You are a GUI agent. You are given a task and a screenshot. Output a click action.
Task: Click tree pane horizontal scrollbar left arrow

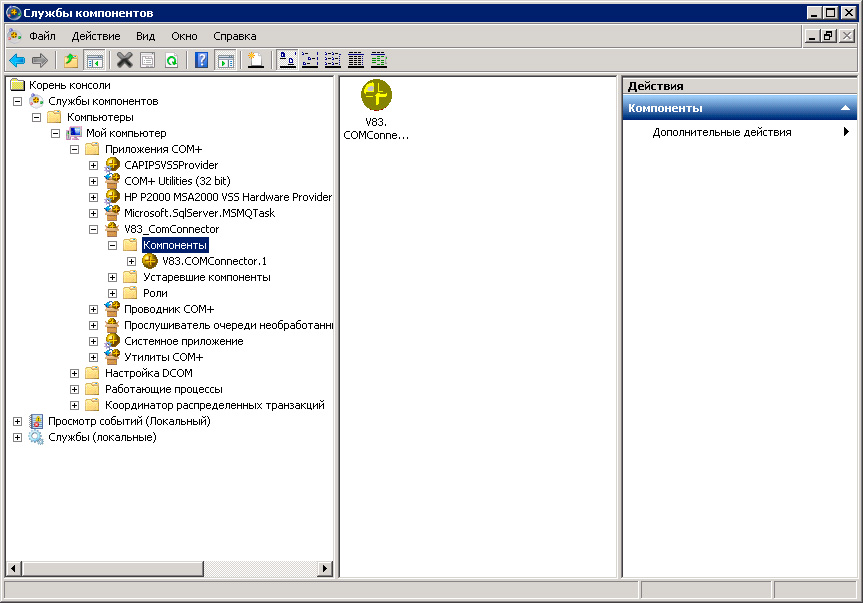pos(14,568)
